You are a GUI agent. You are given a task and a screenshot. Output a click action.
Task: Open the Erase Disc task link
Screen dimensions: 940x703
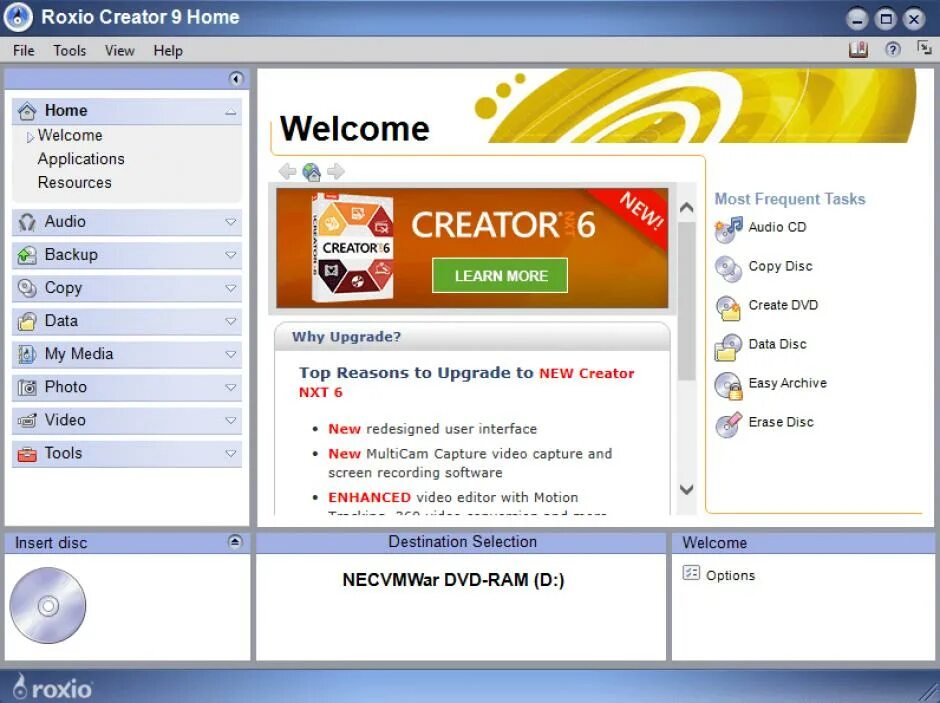(x=781, y=422)
